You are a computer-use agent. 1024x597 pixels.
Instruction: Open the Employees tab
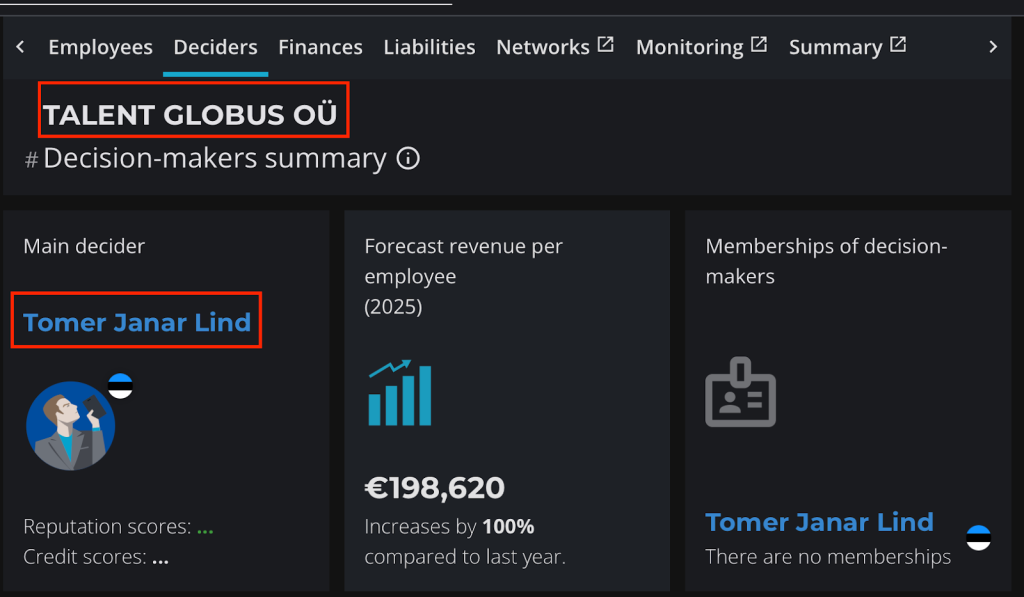click(100, 47)
